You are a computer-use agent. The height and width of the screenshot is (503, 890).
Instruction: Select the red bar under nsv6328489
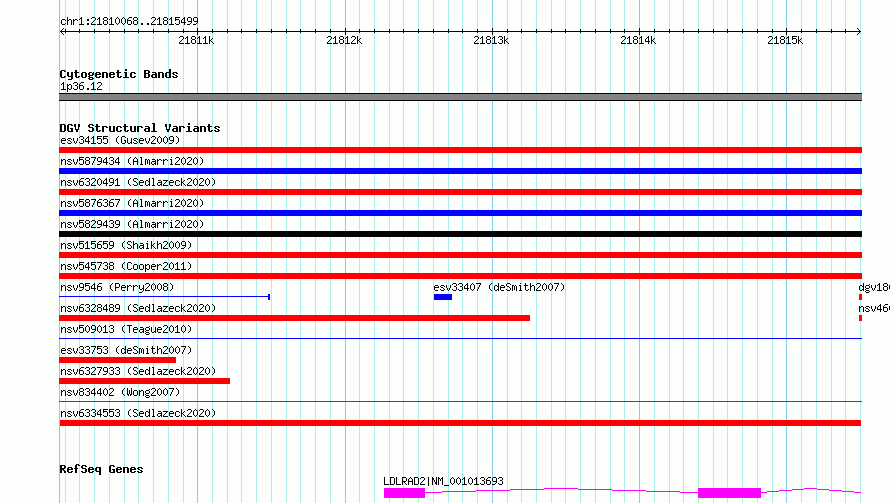pyautogui.click(x=295, y=318)
